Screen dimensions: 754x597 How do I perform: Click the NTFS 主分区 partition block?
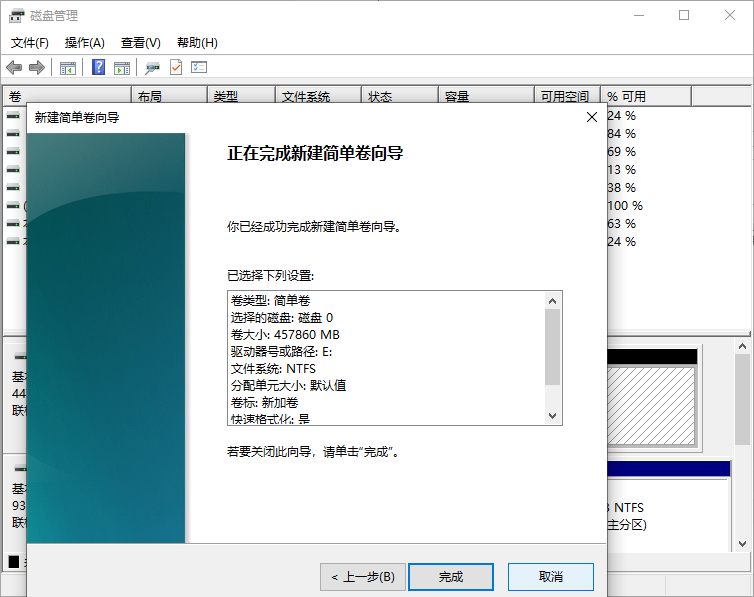click(668, 514)
